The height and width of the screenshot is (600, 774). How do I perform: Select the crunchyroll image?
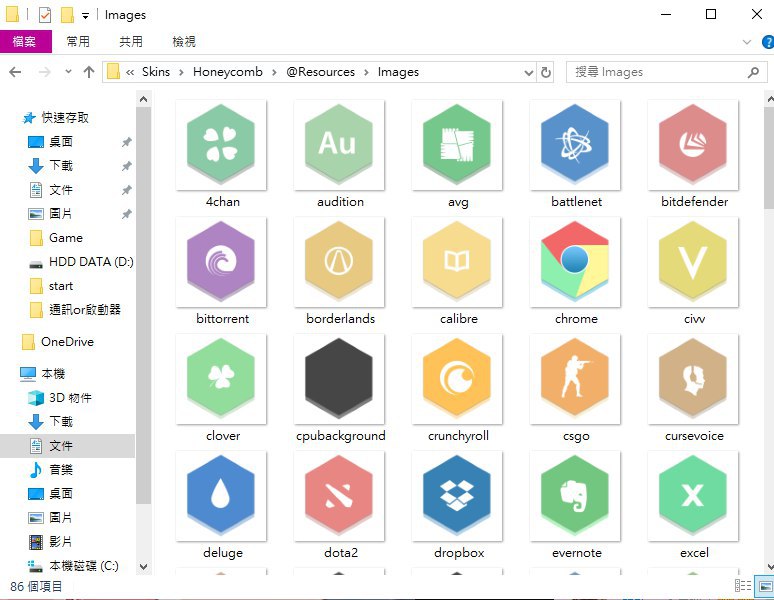tap(457, 379)
